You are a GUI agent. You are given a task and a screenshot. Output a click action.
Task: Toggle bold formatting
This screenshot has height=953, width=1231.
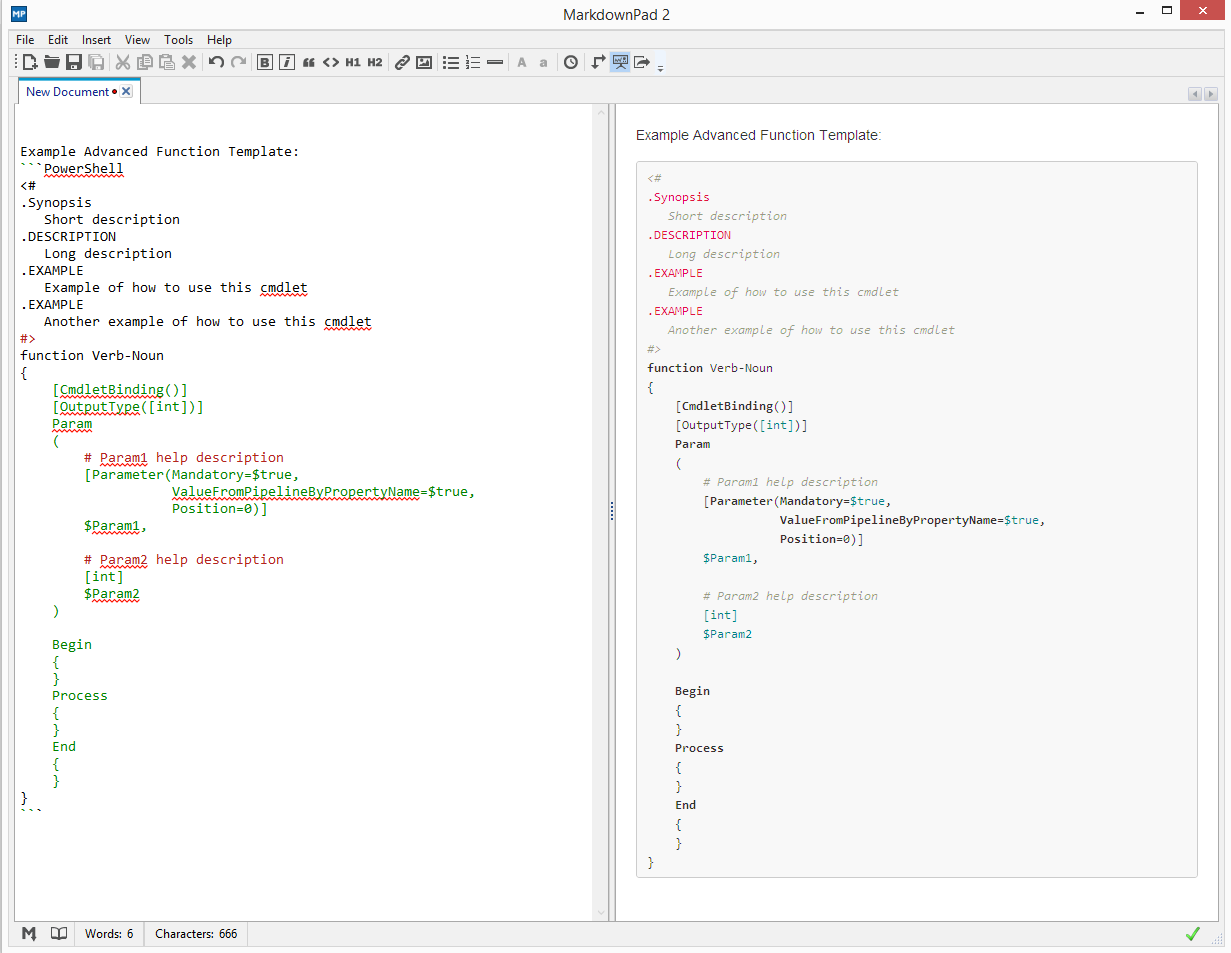(265, 62)
